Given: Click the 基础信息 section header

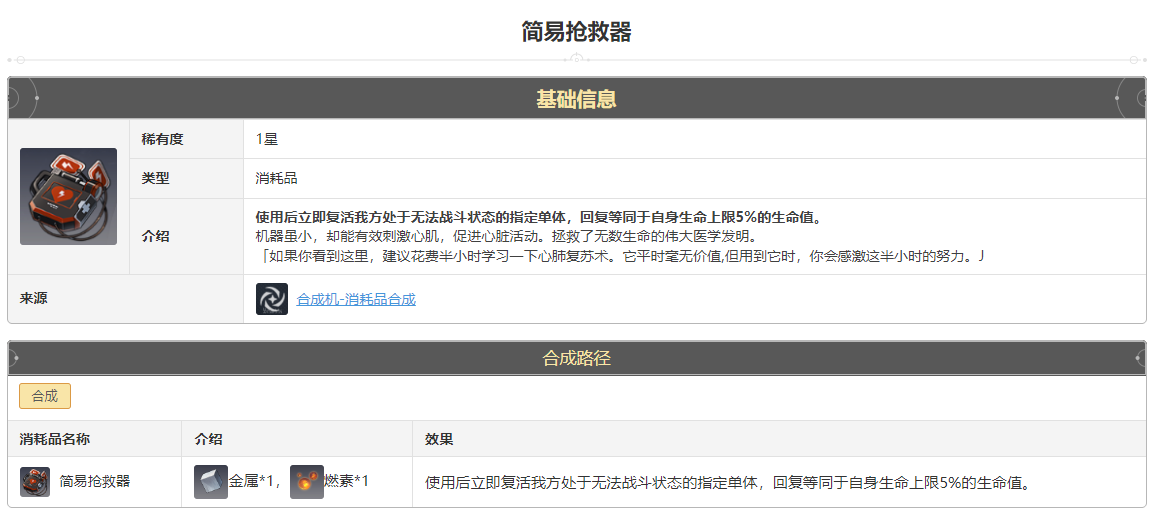Looking at the screenshot, I should click(x=576, y=99).
